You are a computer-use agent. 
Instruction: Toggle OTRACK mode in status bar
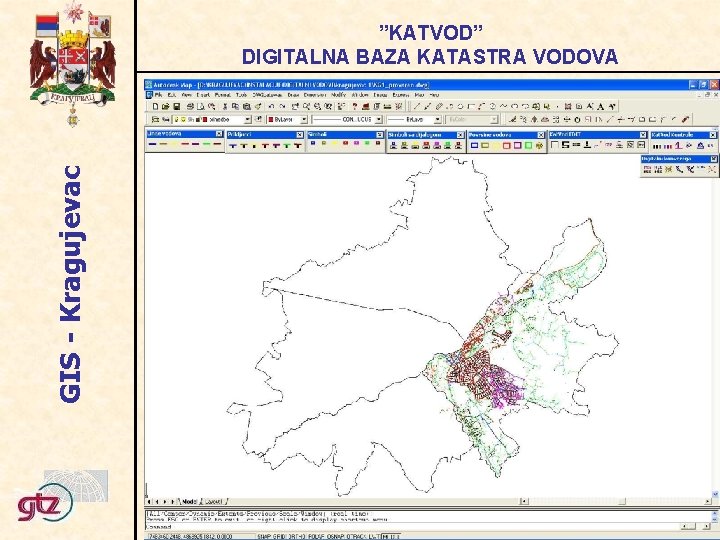pos(356,536)
